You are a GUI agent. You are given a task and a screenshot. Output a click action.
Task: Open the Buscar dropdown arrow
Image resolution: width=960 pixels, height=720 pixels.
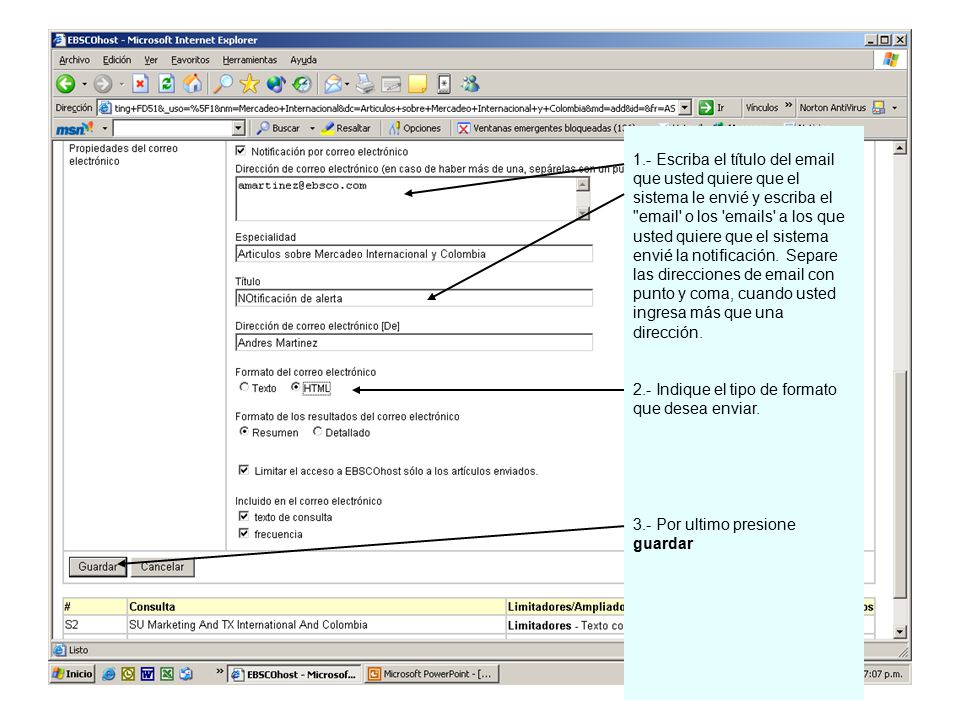(x=312, y=128)
